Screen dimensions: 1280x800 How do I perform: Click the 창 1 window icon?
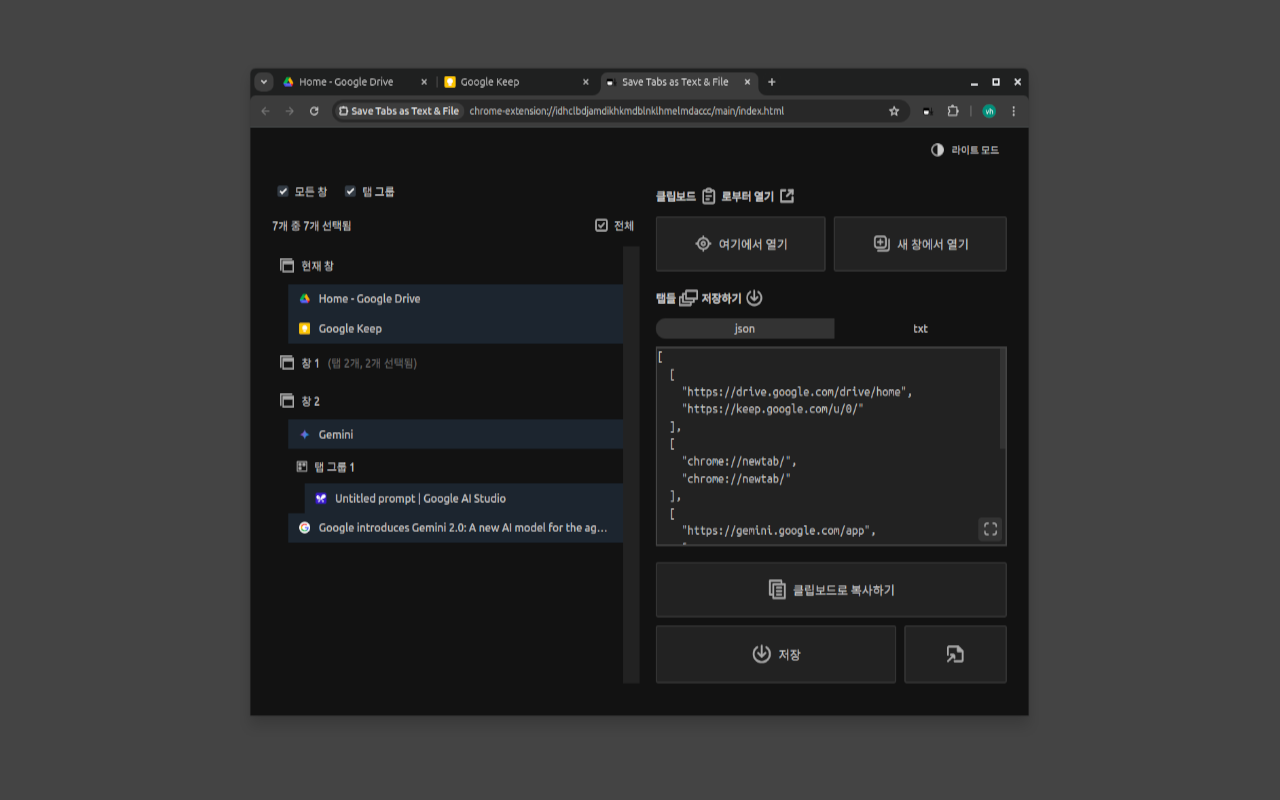click(x=287, y=363)
